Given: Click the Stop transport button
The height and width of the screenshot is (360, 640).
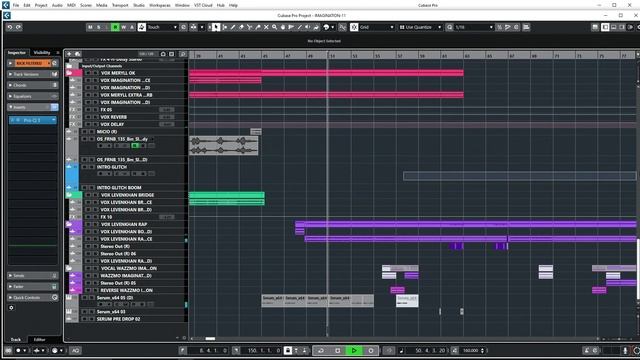Looking at the screenshot, I should pyautogui.click(x=338, y=350).
